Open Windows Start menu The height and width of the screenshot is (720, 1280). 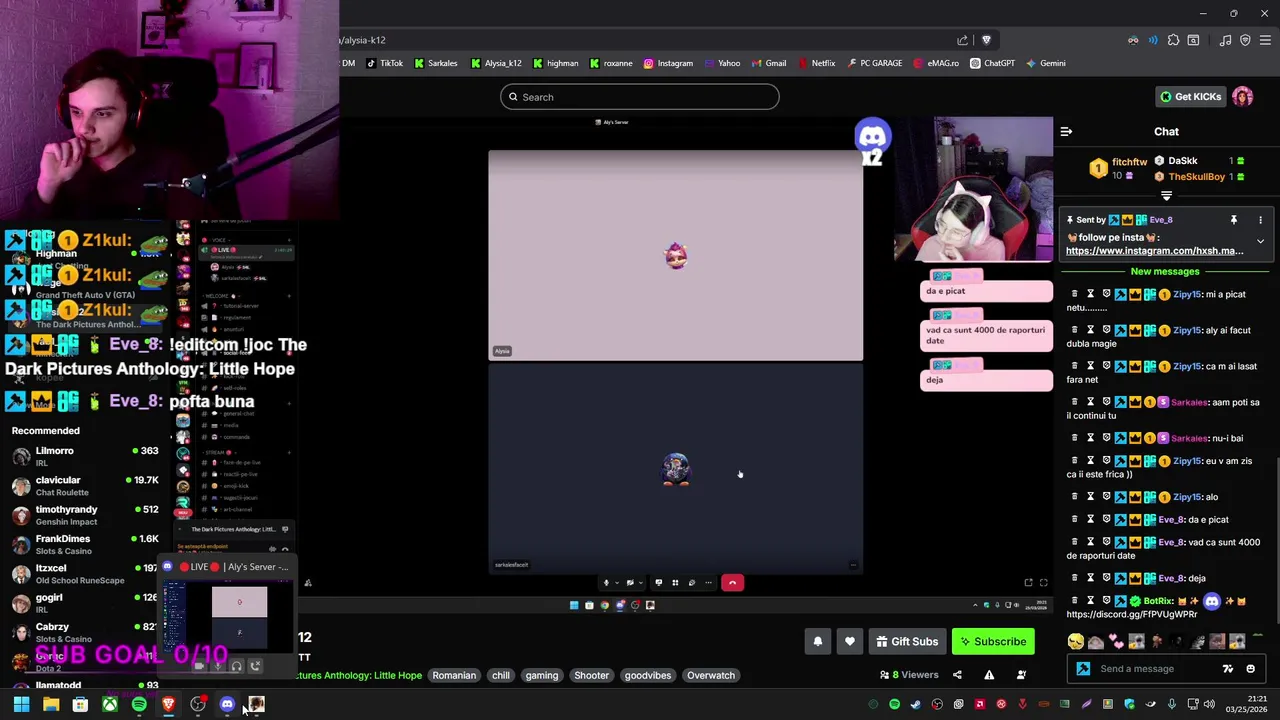pos(21,705)
